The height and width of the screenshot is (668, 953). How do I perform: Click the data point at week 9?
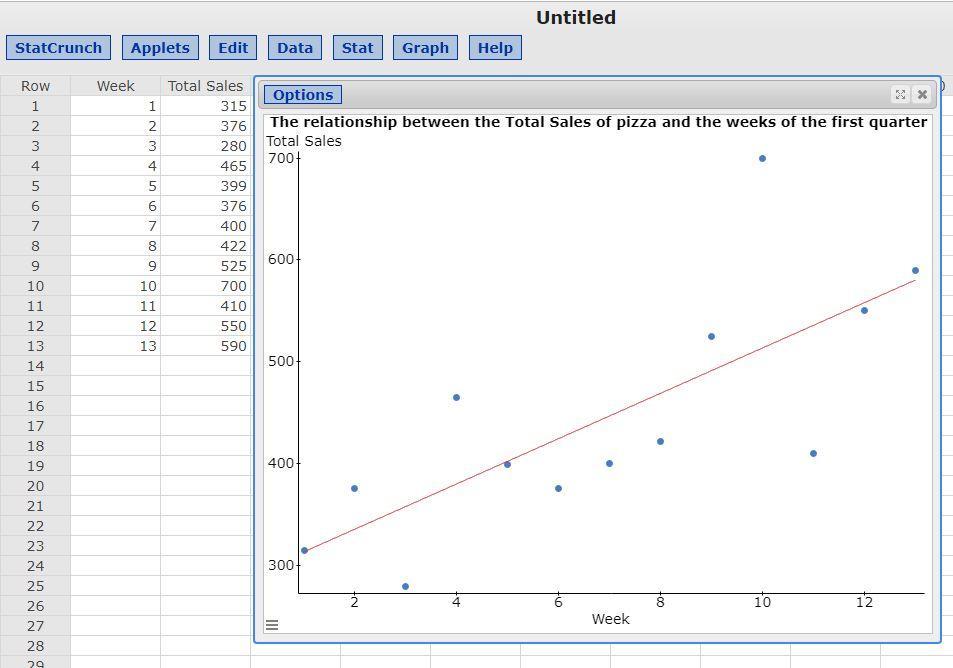click(711, 337)
